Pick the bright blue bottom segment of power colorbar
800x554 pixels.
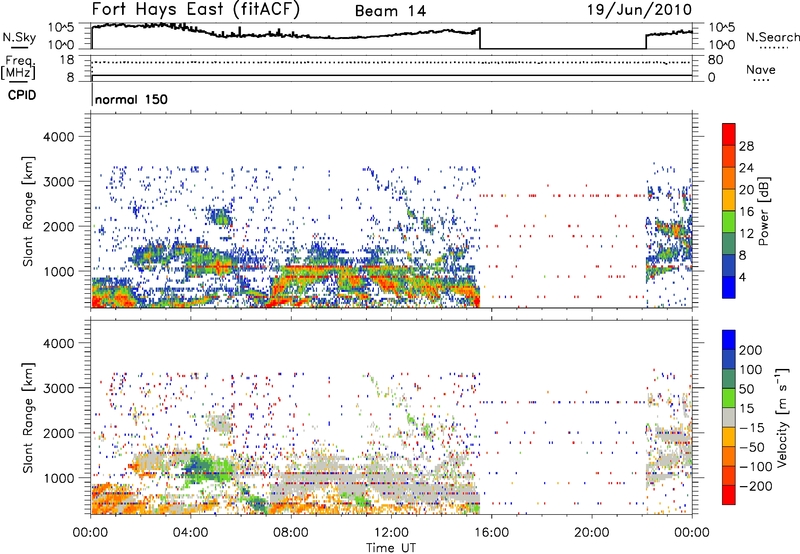[729, 287]
